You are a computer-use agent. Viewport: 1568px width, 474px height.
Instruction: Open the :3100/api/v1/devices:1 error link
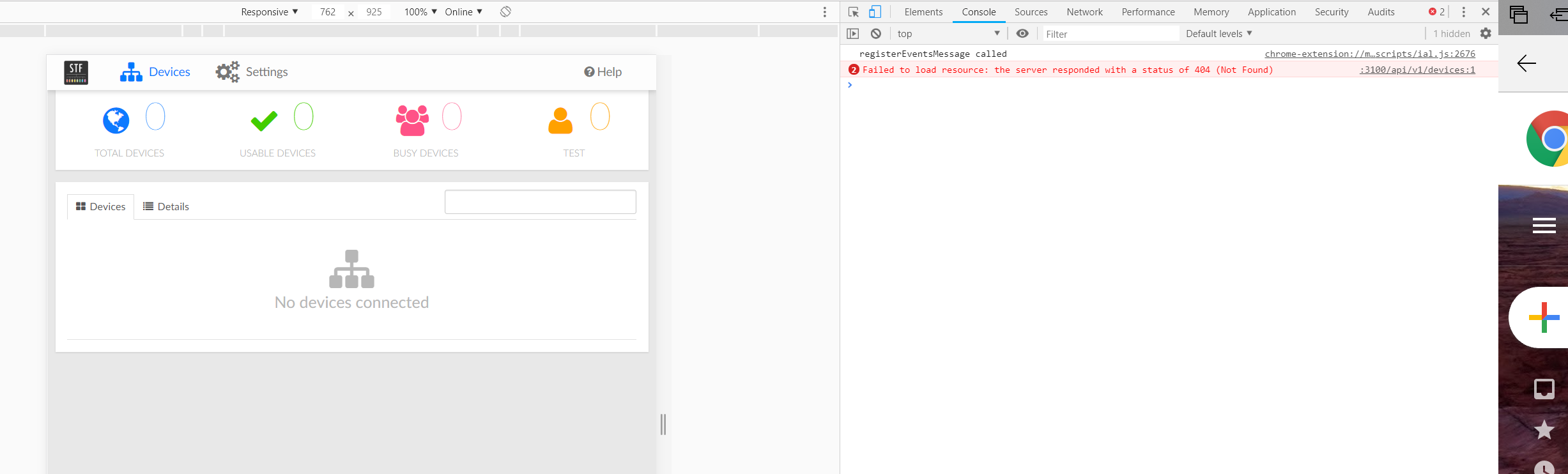pyautogui.click(x=1417, y=70)
